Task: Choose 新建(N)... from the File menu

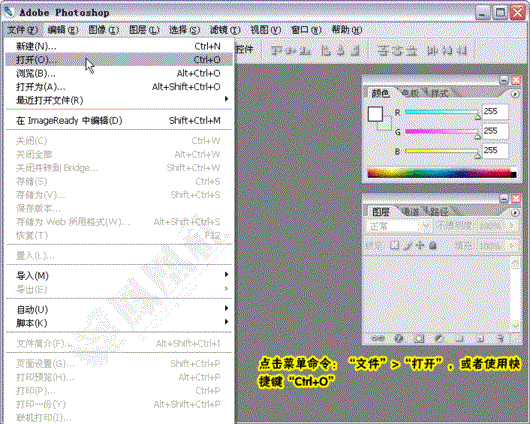Action: pos(119,46)
